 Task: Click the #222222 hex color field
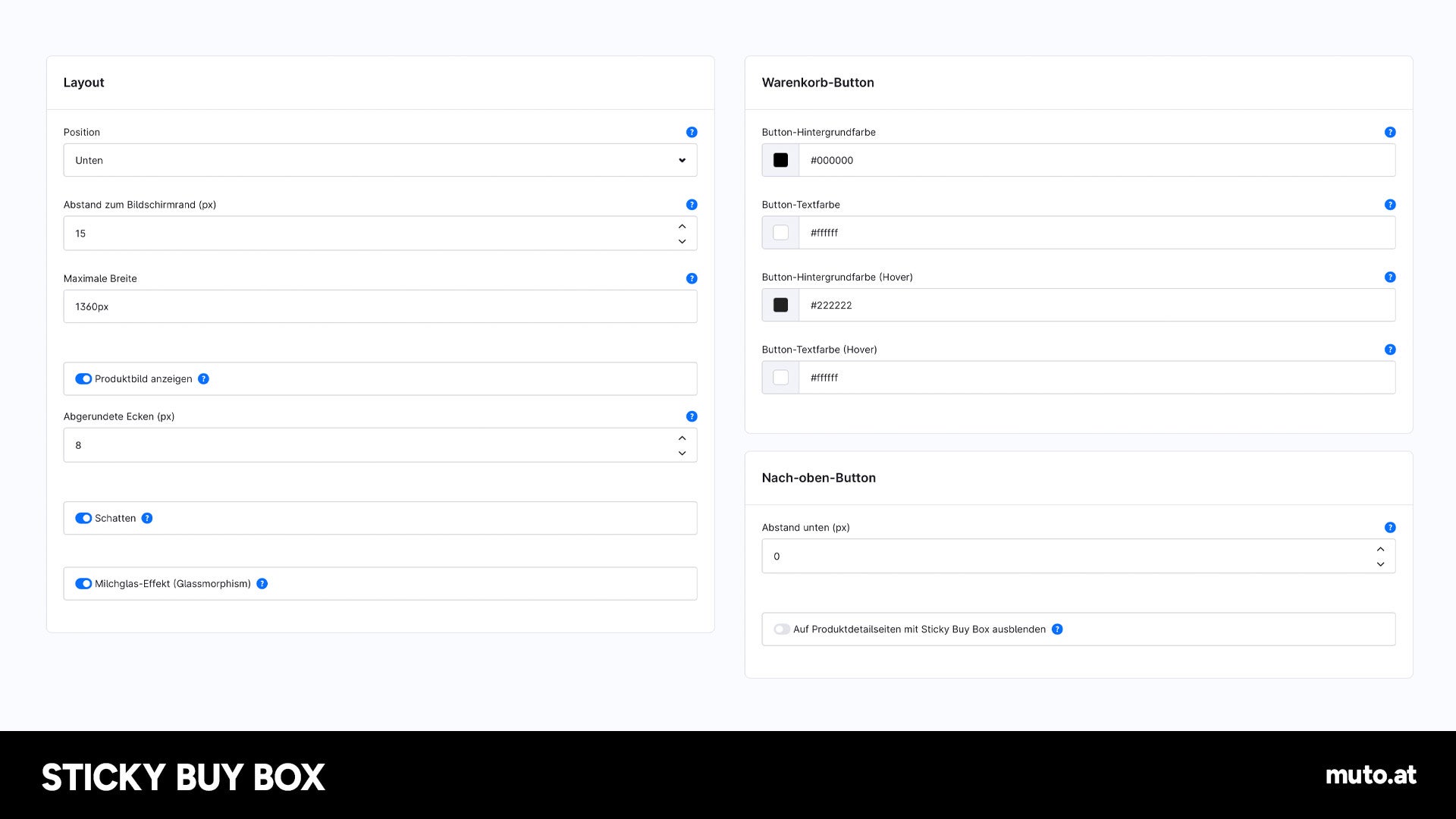(1097, 305)
